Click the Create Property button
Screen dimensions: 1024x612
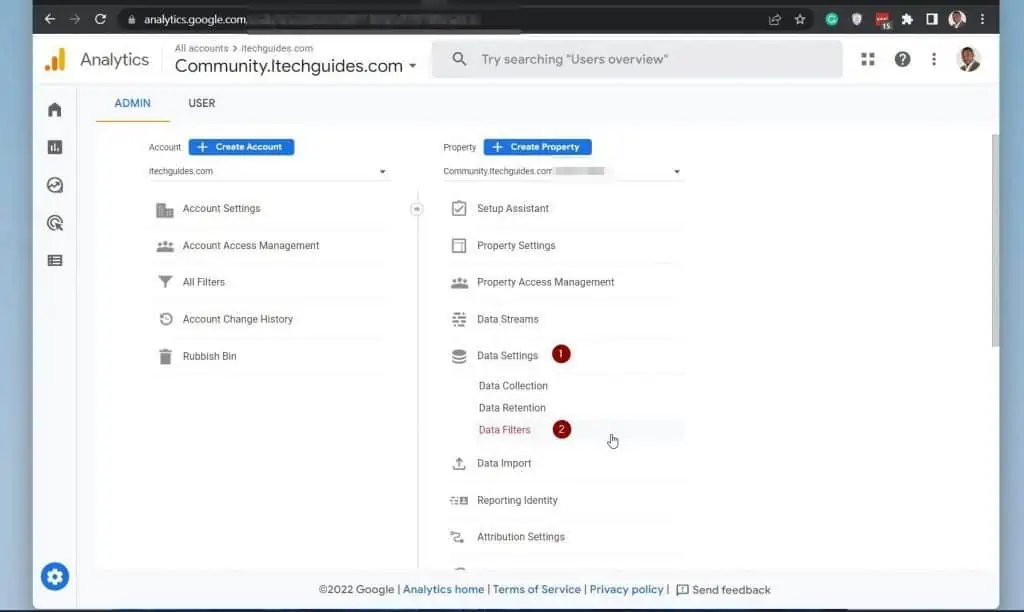537,147
